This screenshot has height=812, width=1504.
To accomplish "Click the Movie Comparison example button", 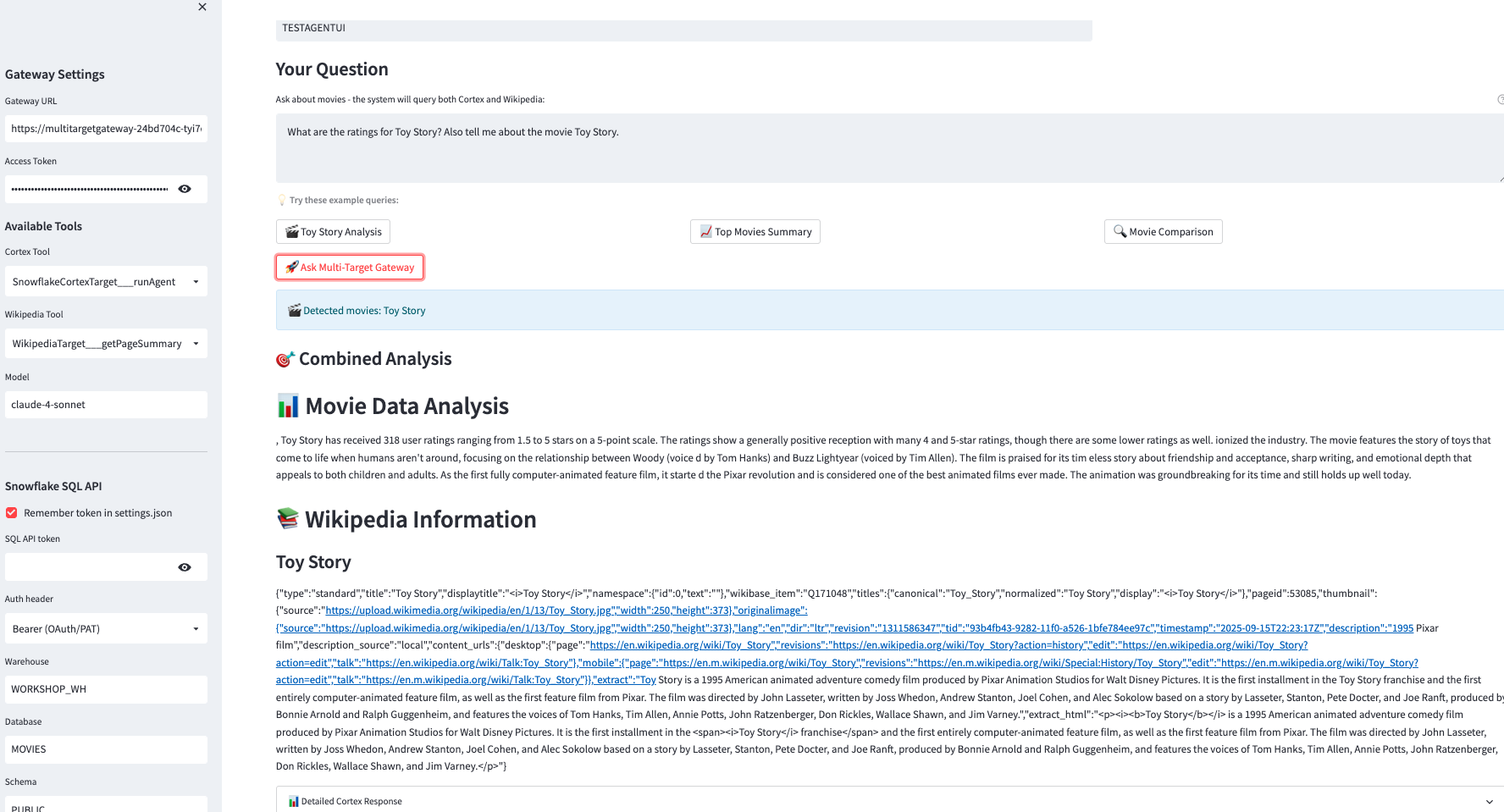I will (x=1163, y=232).
